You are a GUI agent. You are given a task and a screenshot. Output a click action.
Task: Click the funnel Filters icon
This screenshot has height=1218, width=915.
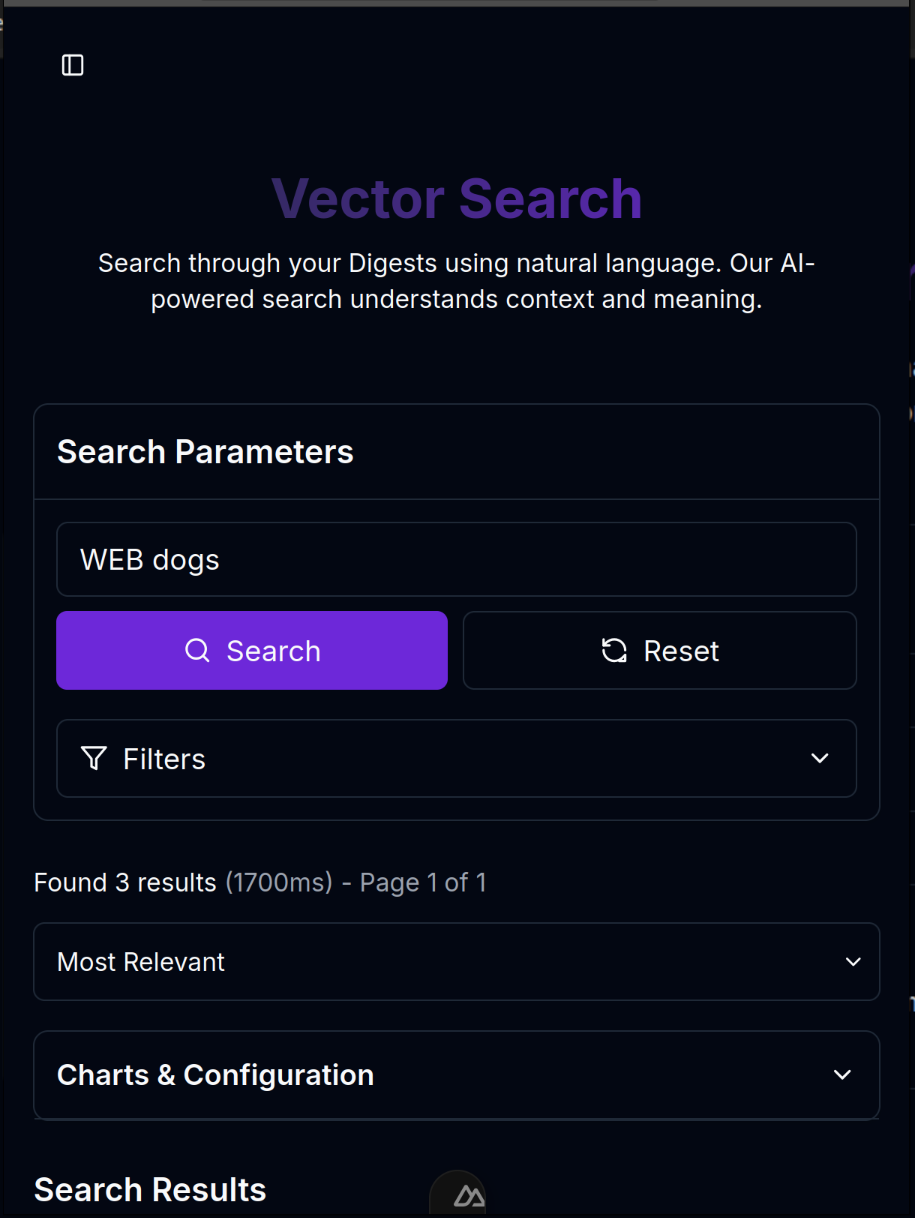(x=94, y=759)
